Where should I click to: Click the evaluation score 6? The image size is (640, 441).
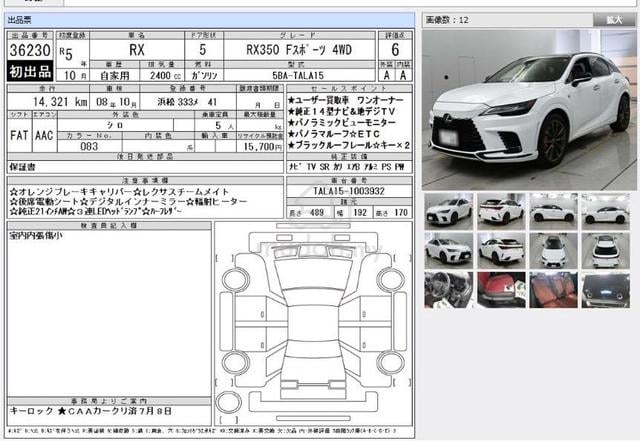click(395, 50)
